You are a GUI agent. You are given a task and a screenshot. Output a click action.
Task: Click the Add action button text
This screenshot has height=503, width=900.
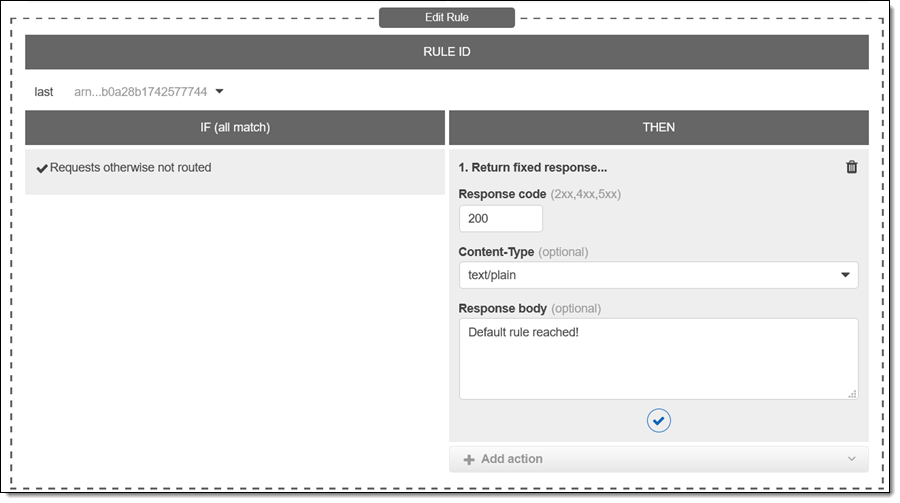tap(512, 459)
